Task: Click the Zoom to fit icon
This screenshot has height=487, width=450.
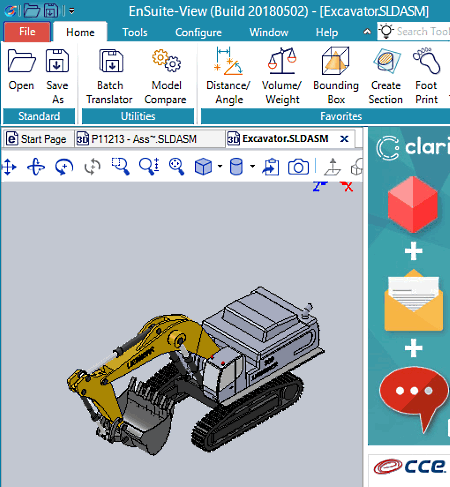Action: pyautogui.click(x=176, y=166)
